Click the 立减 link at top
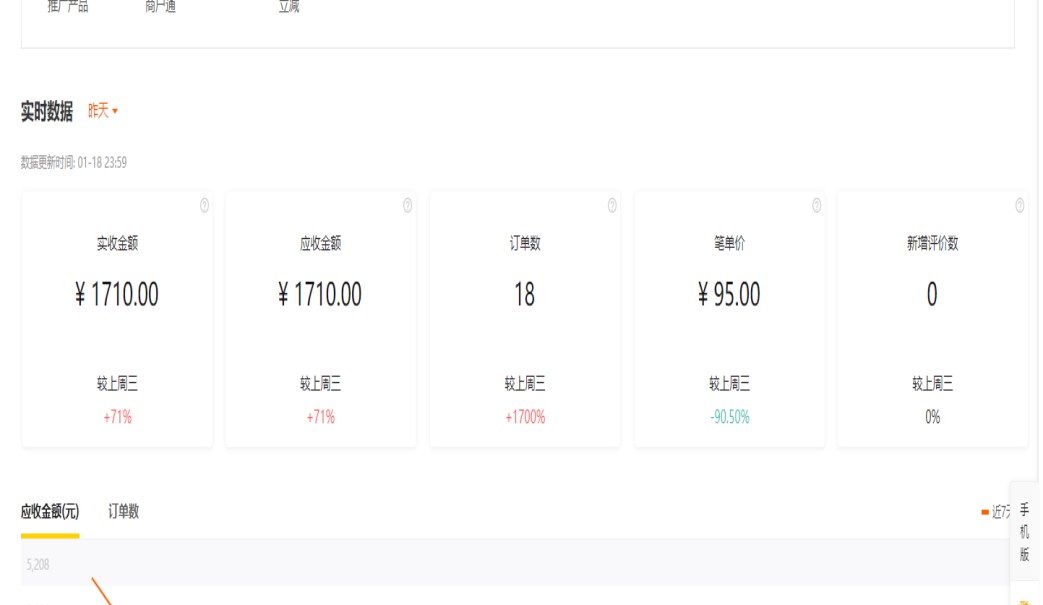The width and height of the screenshot is (1043, 605). [x=289, y=7]
